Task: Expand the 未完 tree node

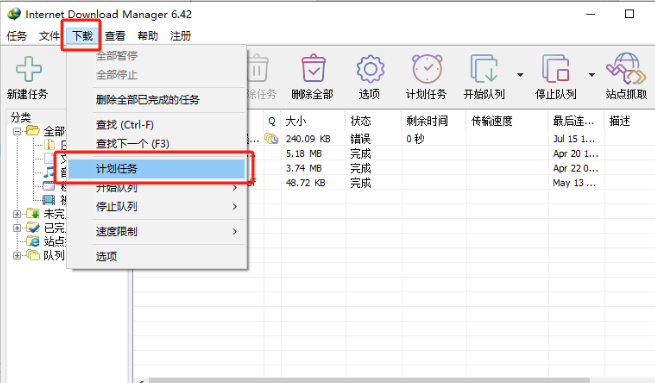Action: [17, 214]
